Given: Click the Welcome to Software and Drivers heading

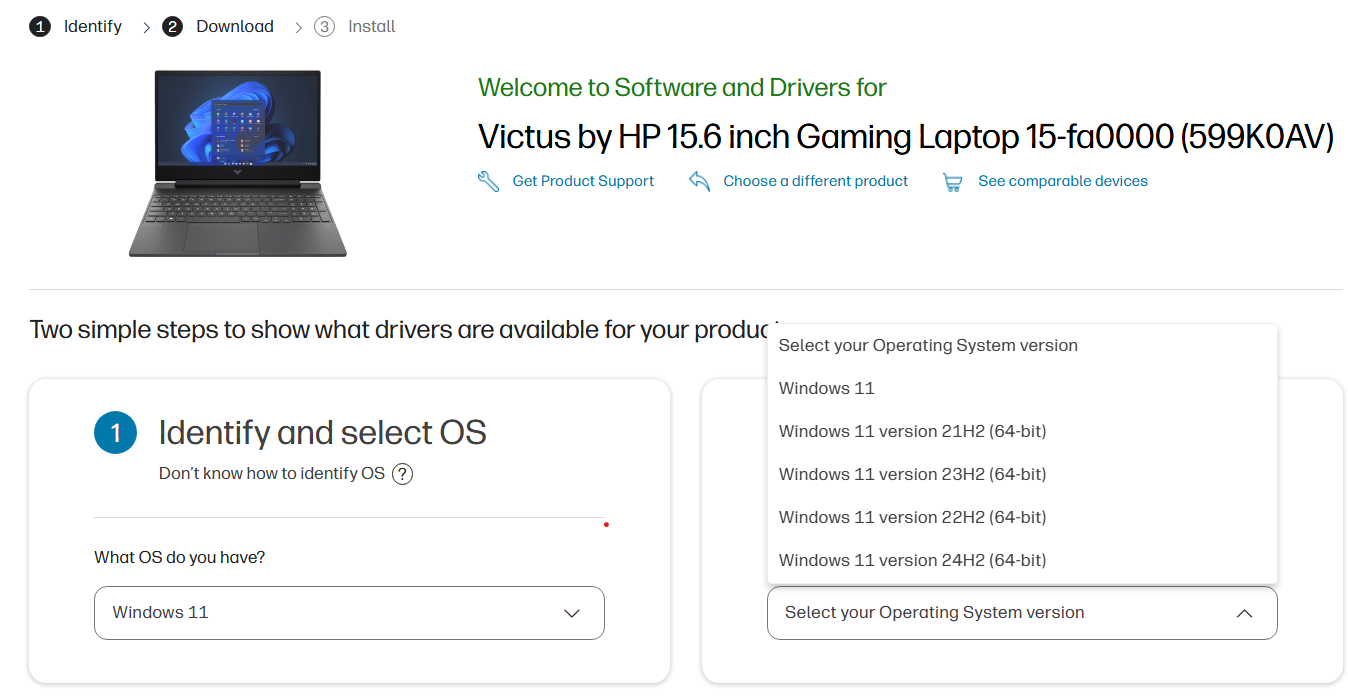Looking at the screenshot, I should tap(682, 88).
